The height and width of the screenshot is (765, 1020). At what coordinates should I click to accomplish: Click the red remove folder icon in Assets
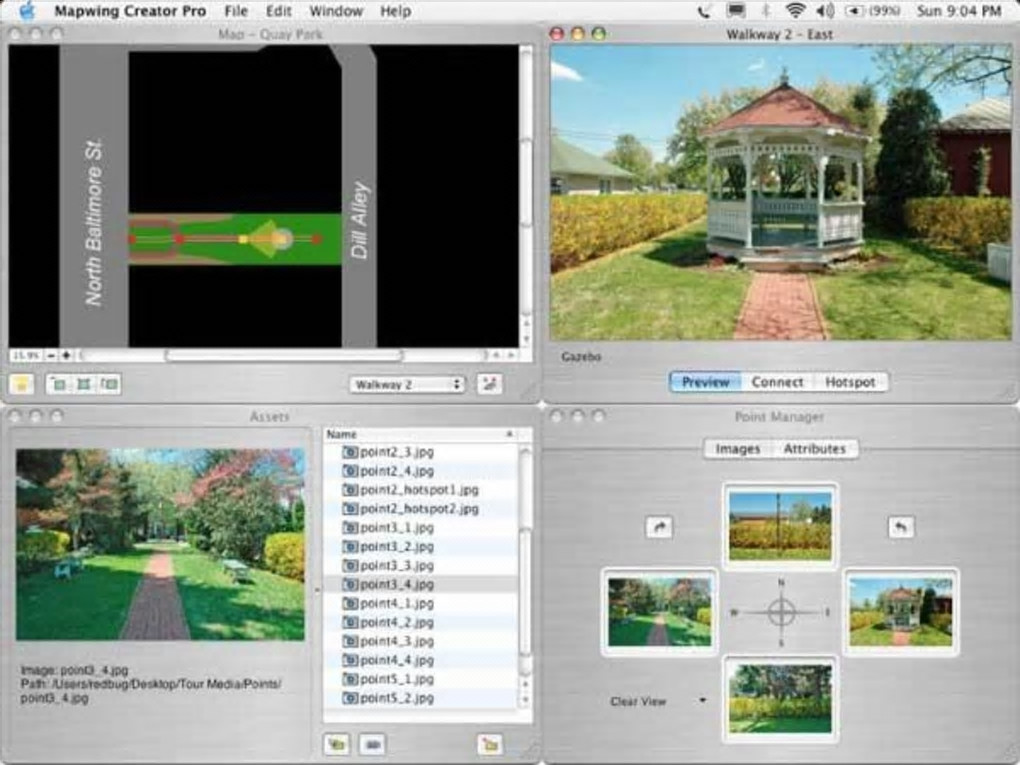tap(490, 744)
